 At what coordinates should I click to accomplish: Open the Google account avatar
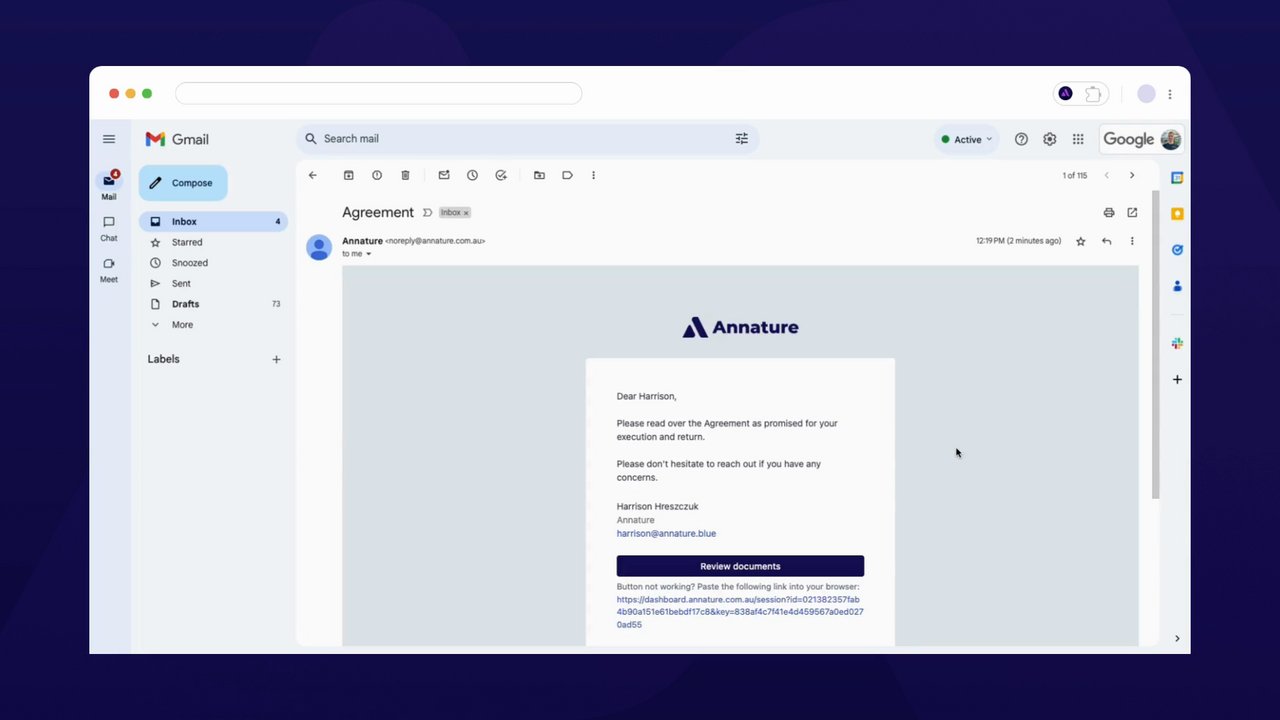coord(1171,139)
